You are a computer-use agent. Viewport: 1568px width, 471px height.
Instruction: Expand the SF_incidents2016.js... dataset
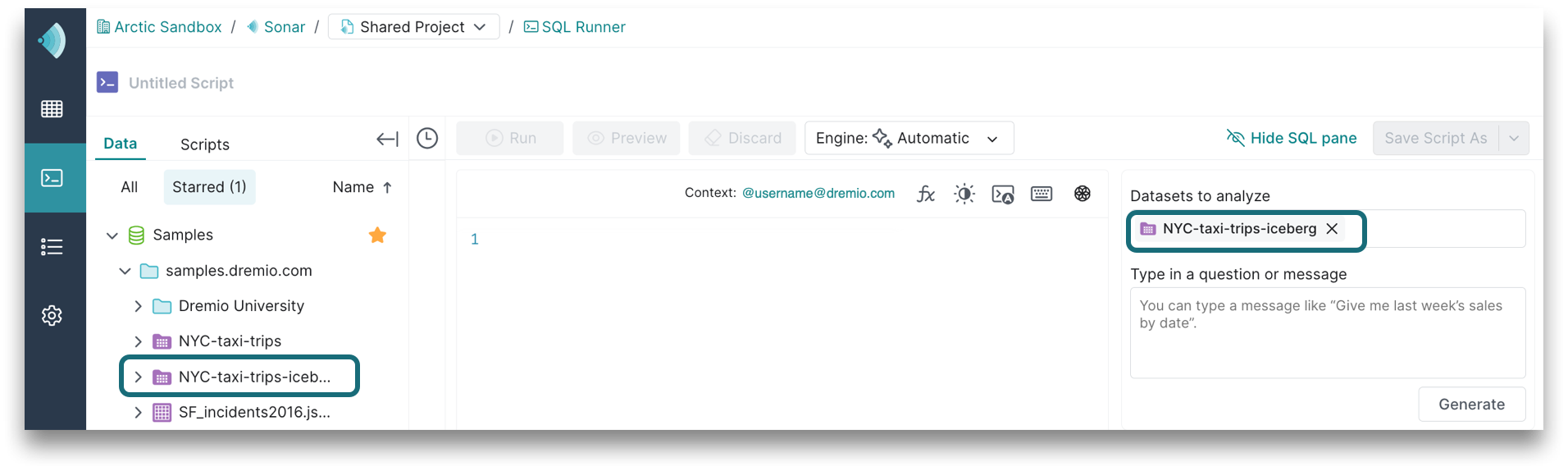pyautogui.click(x=138, y=412)
